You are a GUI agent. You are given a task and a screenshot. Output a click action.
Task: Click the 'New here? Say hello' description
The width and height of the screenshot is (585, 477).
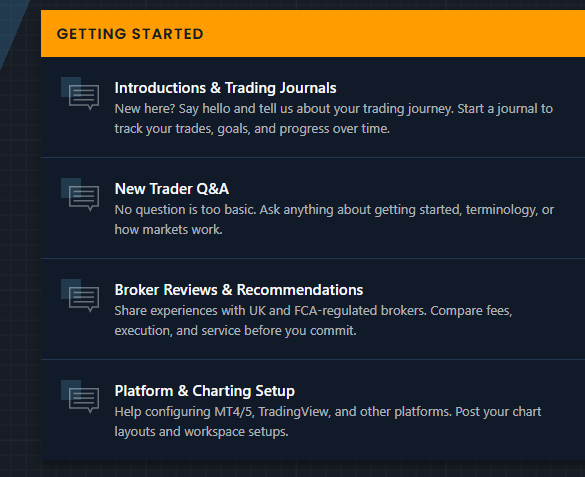point(334,119)
